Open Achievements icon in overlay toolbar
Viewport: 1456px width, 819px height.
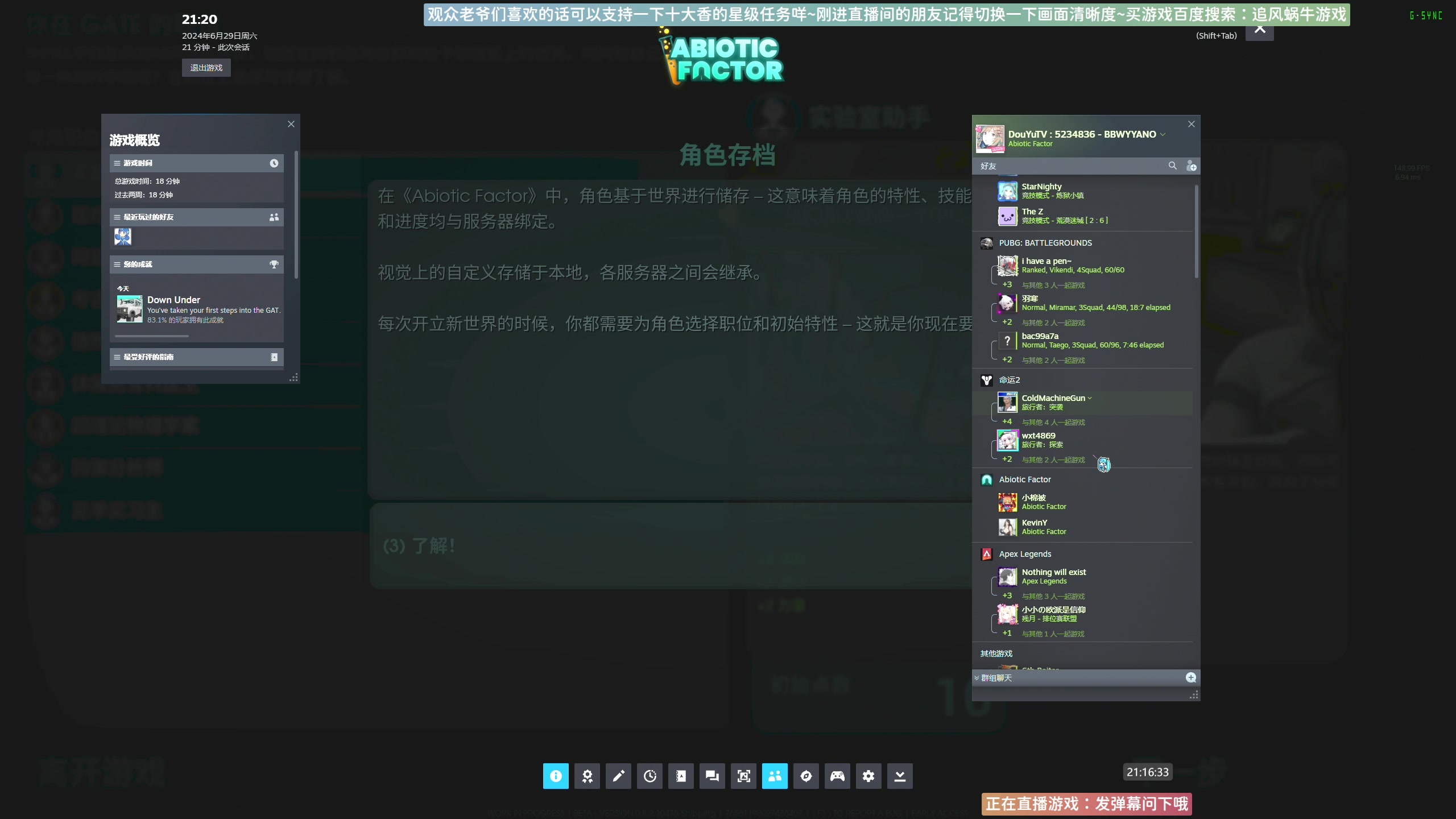[587, 776]
